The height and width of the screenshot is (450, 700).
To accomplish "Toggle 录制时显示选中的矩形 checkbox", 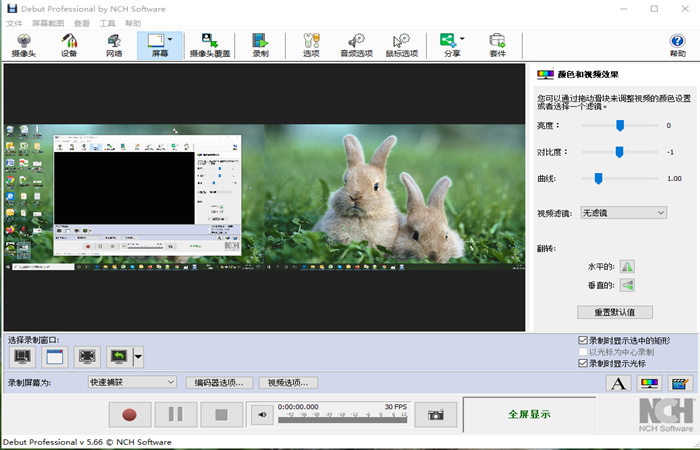I will pos(584,341).
